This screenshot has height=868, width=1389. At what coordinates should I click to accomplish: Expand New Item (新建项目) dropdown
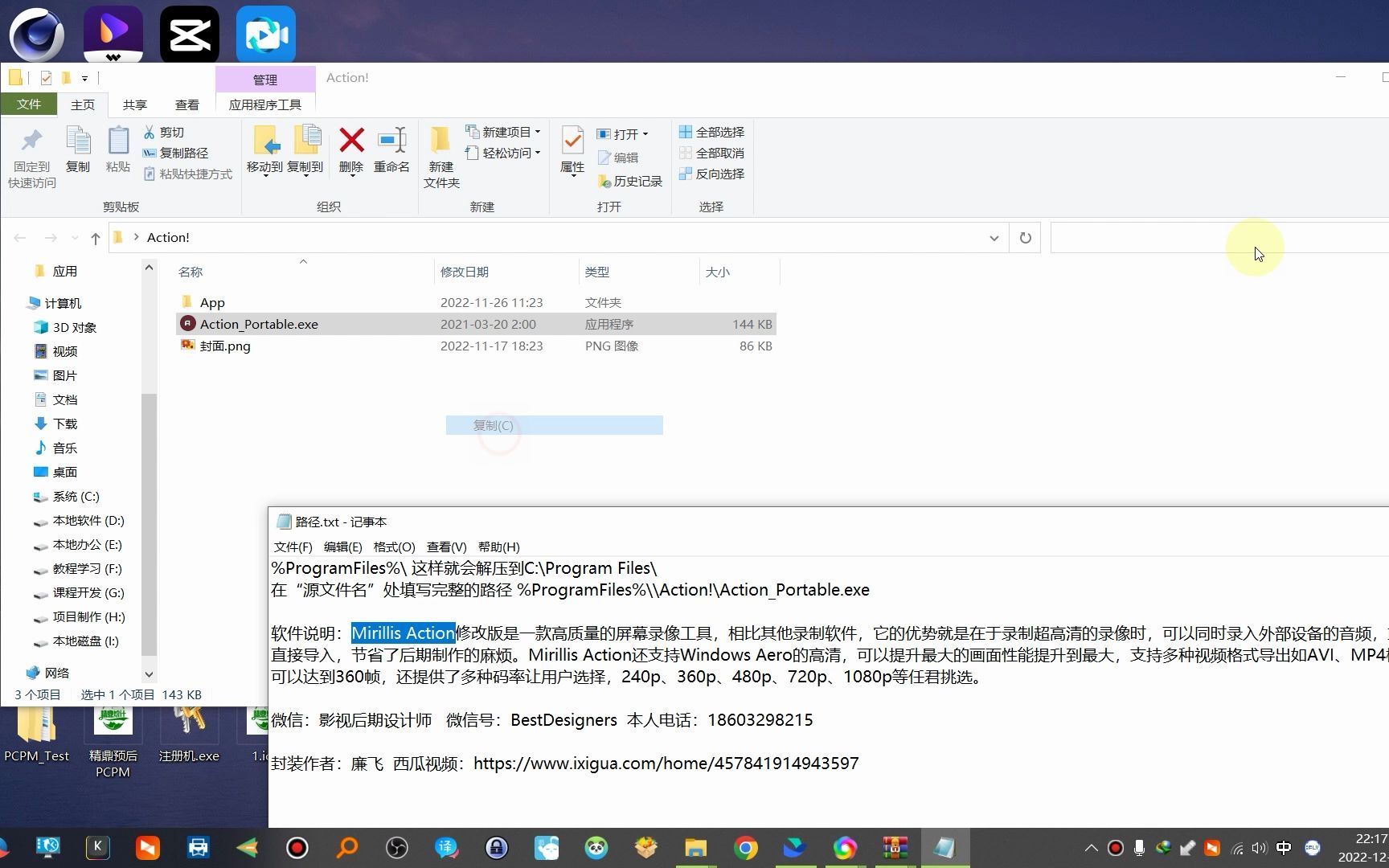point(538,132)
